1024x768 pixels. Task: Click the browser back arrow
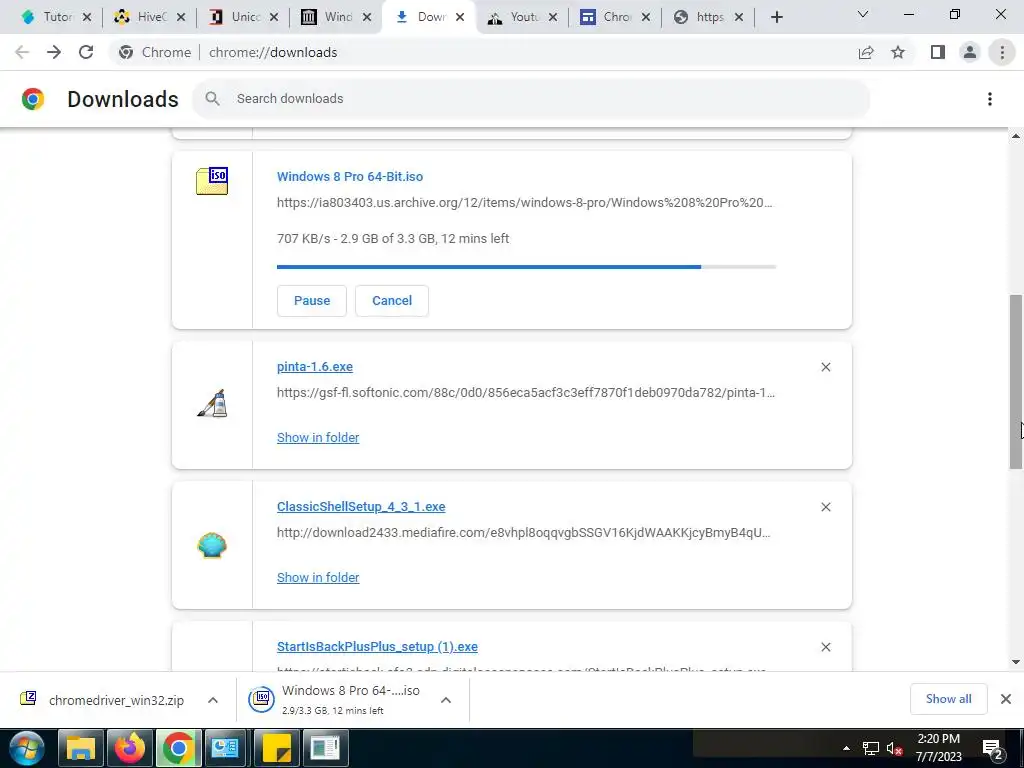click(x=22, y=52)
